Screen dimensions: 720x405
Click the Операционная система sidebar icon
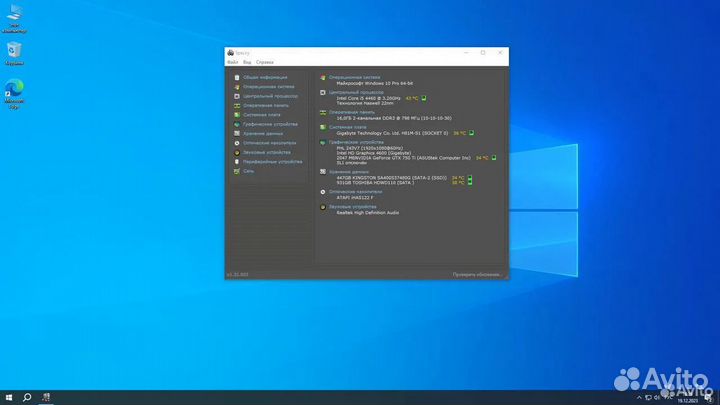[x=237, y=86]
